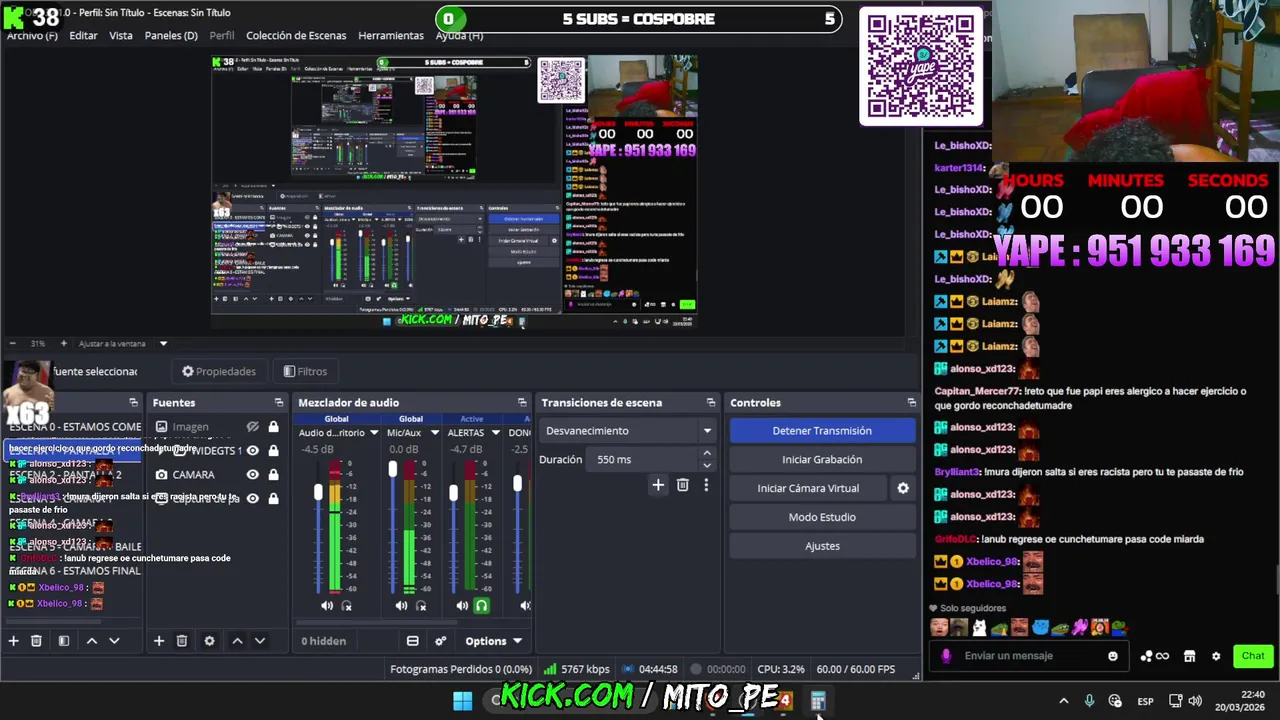The width and height of the screenshot is (1280, 720).
Task: Adjust Audio del escritorio volume fader
Action: point(318,492)
